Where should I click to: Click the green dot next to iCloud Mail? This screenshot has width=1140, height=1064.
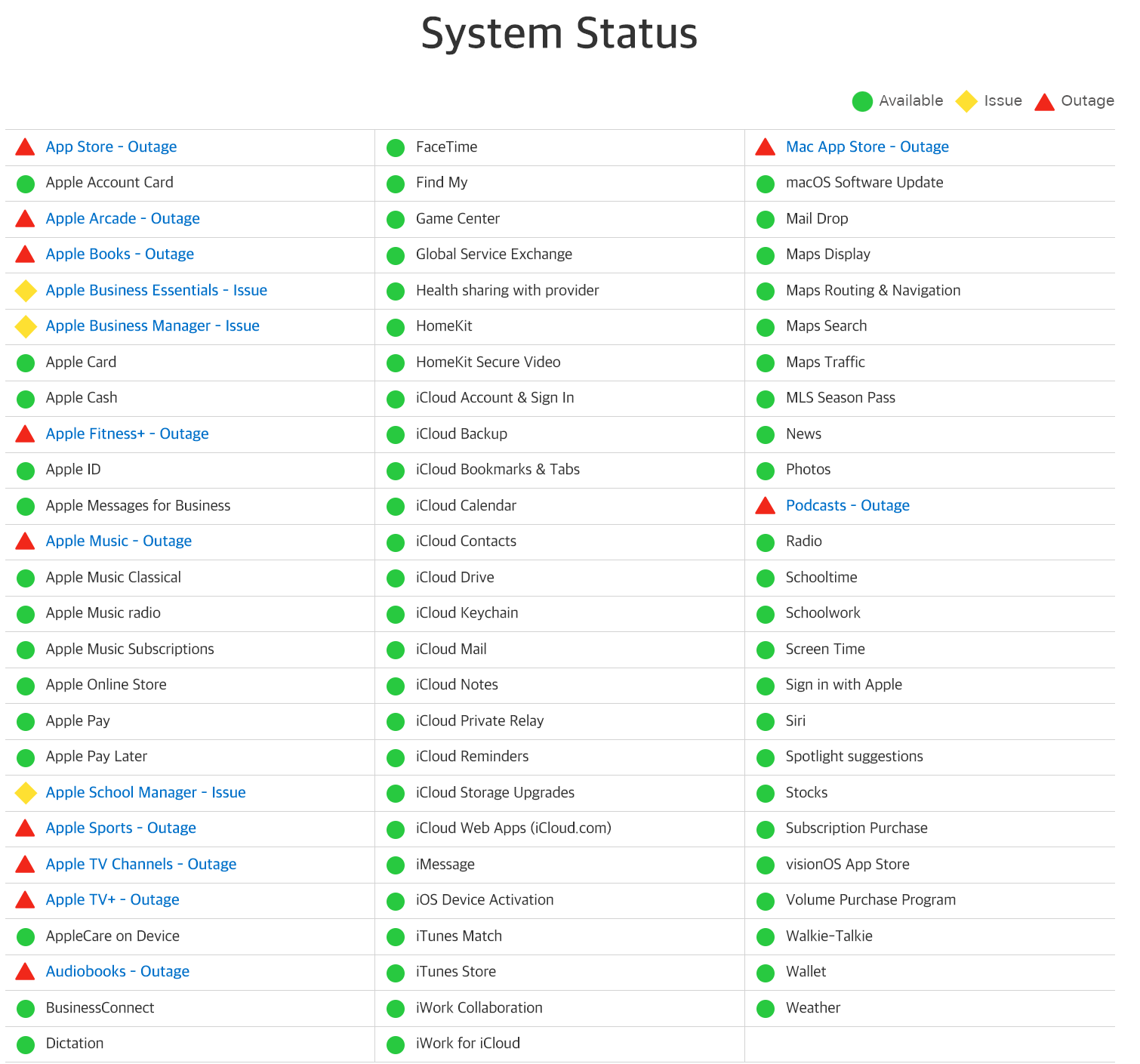(x=396, y=650)
